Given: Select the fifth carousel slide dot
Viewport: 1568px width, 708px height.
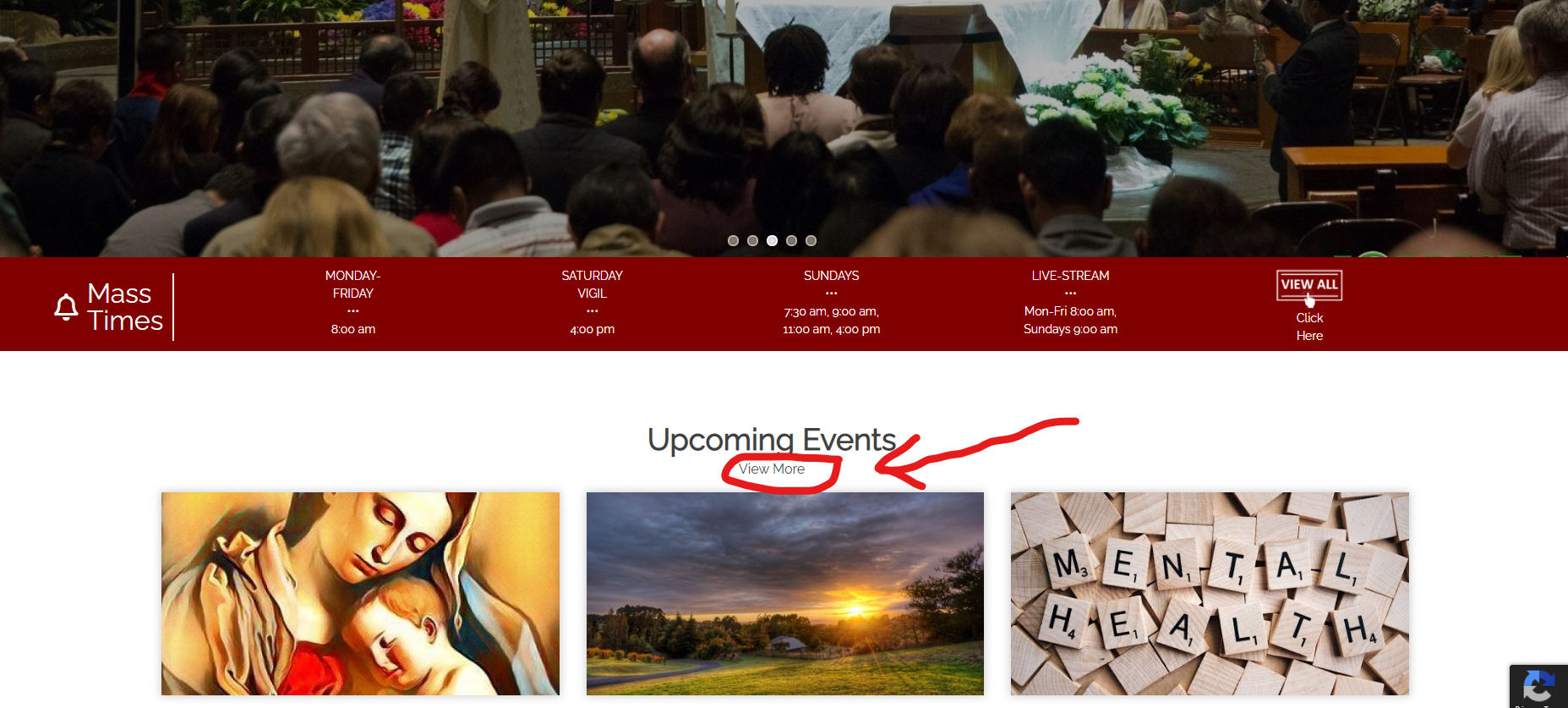Looking at the screenshot, I should coord(811,241).
